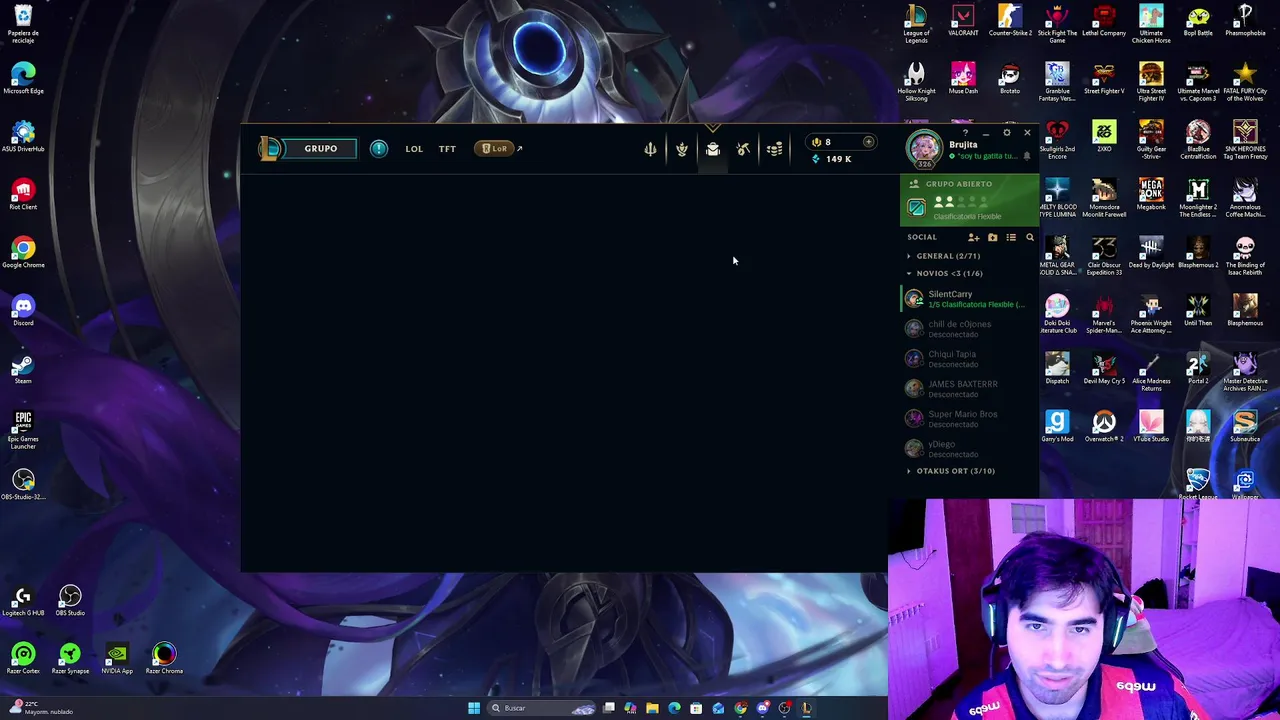
Task: Switch to the TFT tab
Action: click(x=447, y=149)
